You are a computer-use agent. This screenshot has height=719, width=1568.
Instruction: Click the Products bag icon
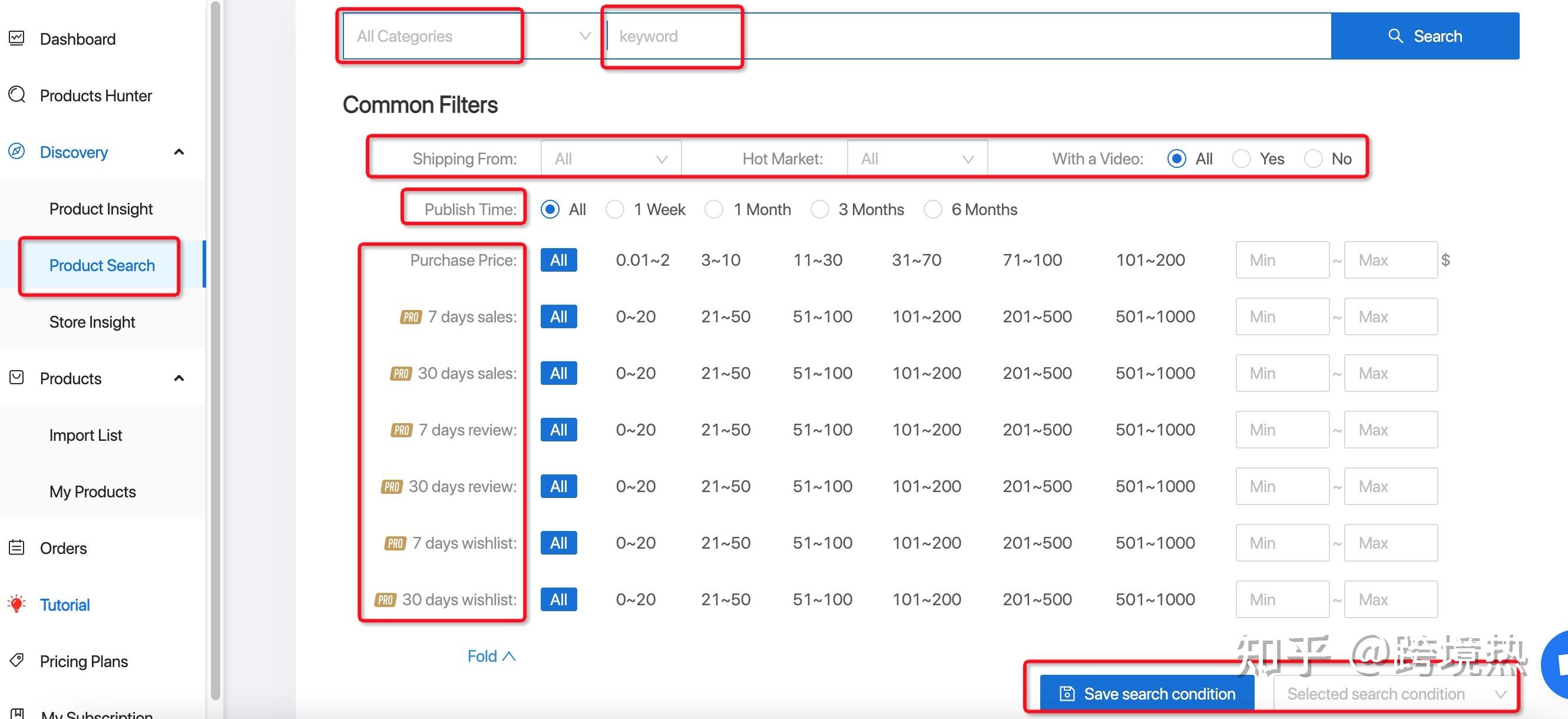(x=17, y=378)
